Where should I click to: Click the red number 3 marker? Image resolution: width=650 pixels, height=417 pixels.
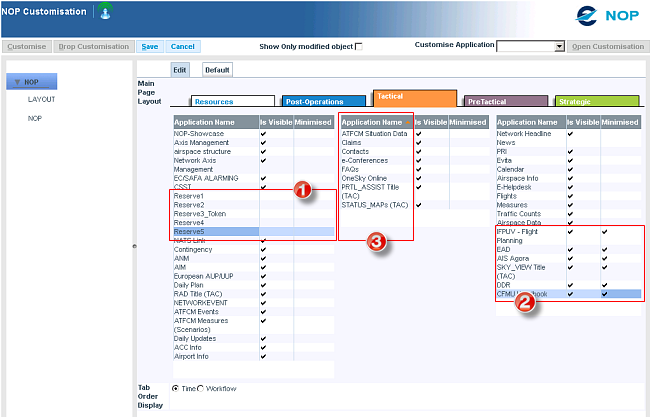point(375,244)
